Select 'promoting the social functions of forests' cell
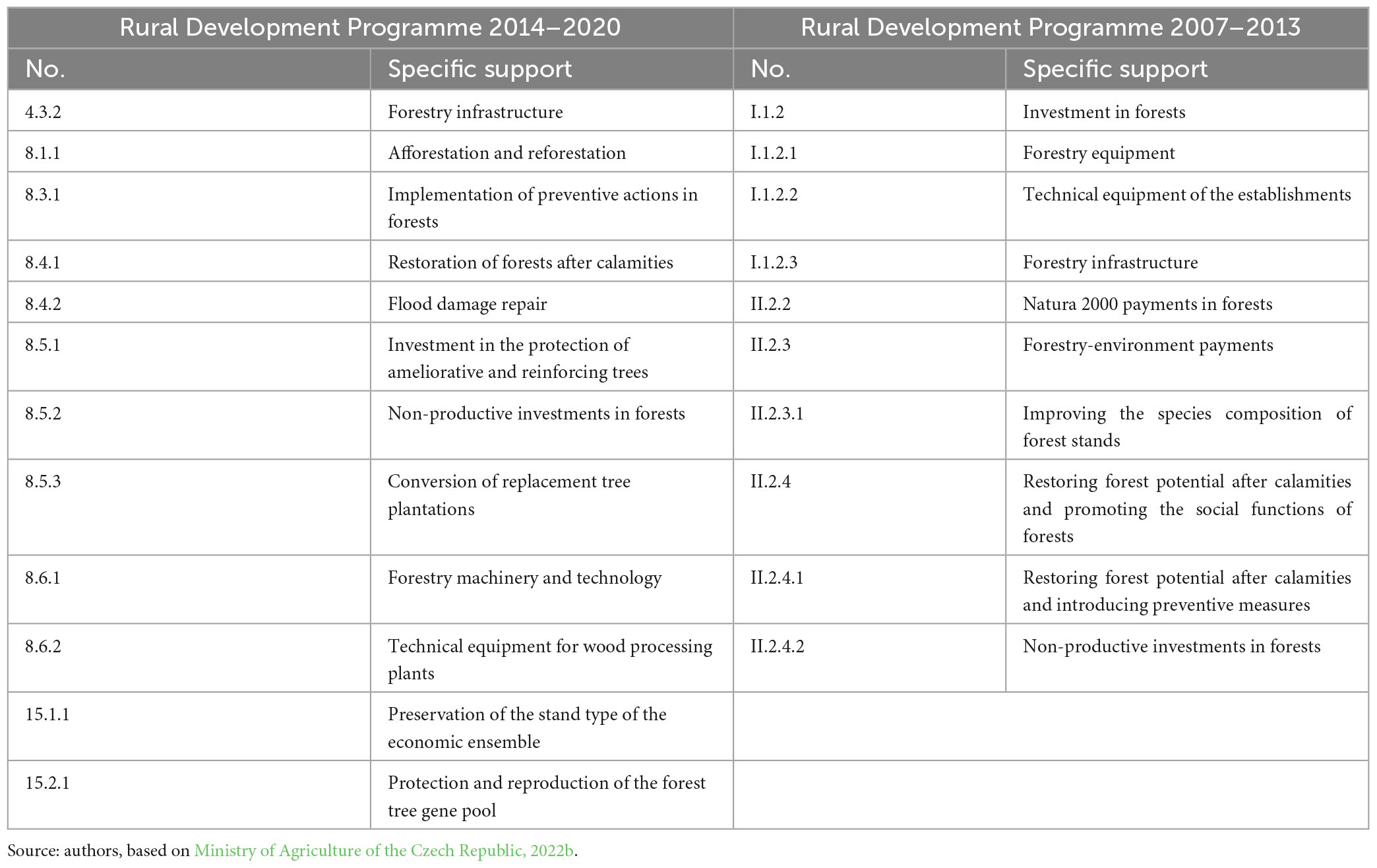Viewport: 1377px width, 868px height. [x=1187, y=507]
